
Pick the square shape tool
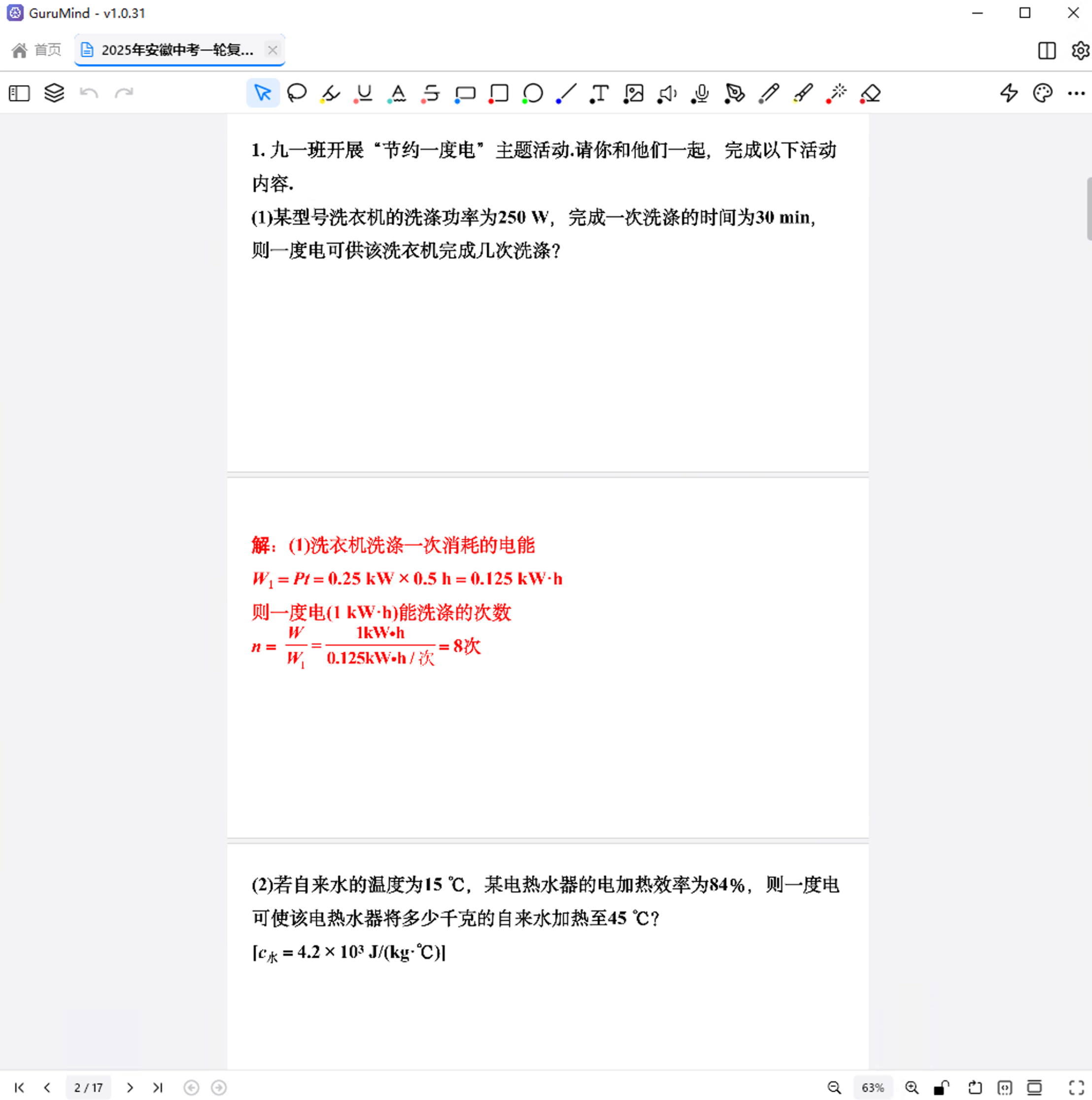(498, 93)
